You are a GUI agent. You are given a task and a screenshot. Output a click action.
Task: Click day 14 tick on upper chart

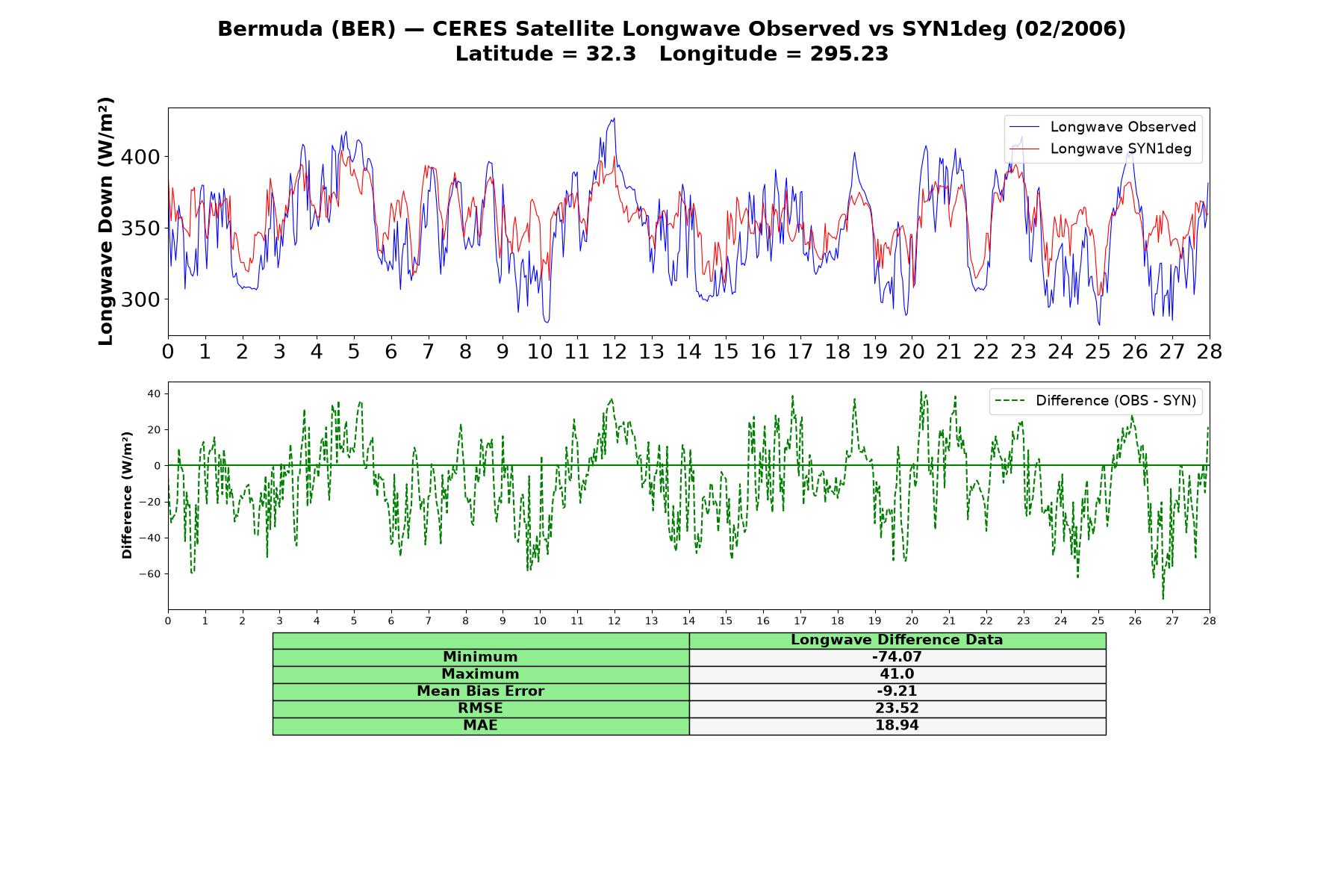pyautogui.click(x=688, y=352)
